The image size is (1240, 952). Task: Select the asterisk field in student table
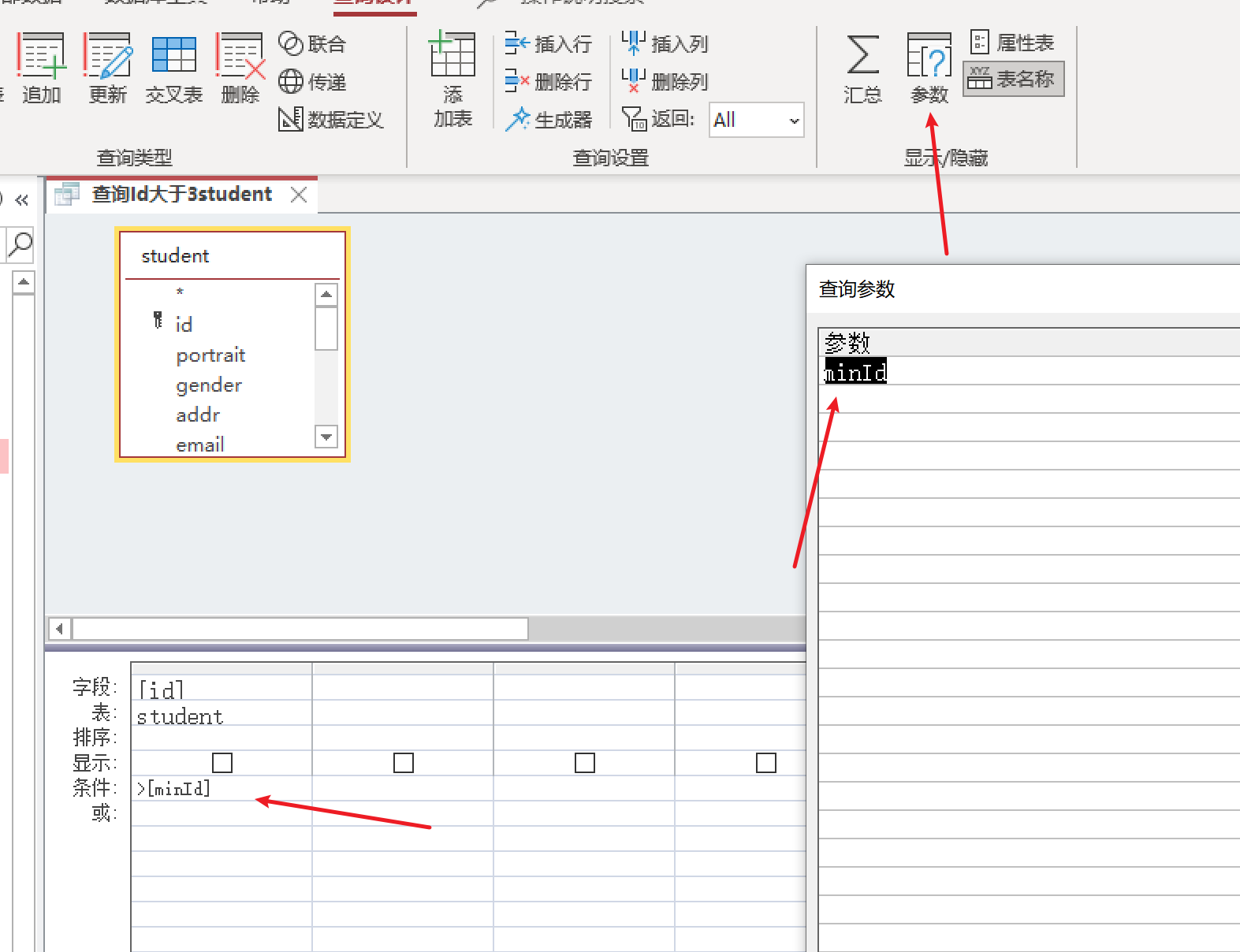coord(180,293)
